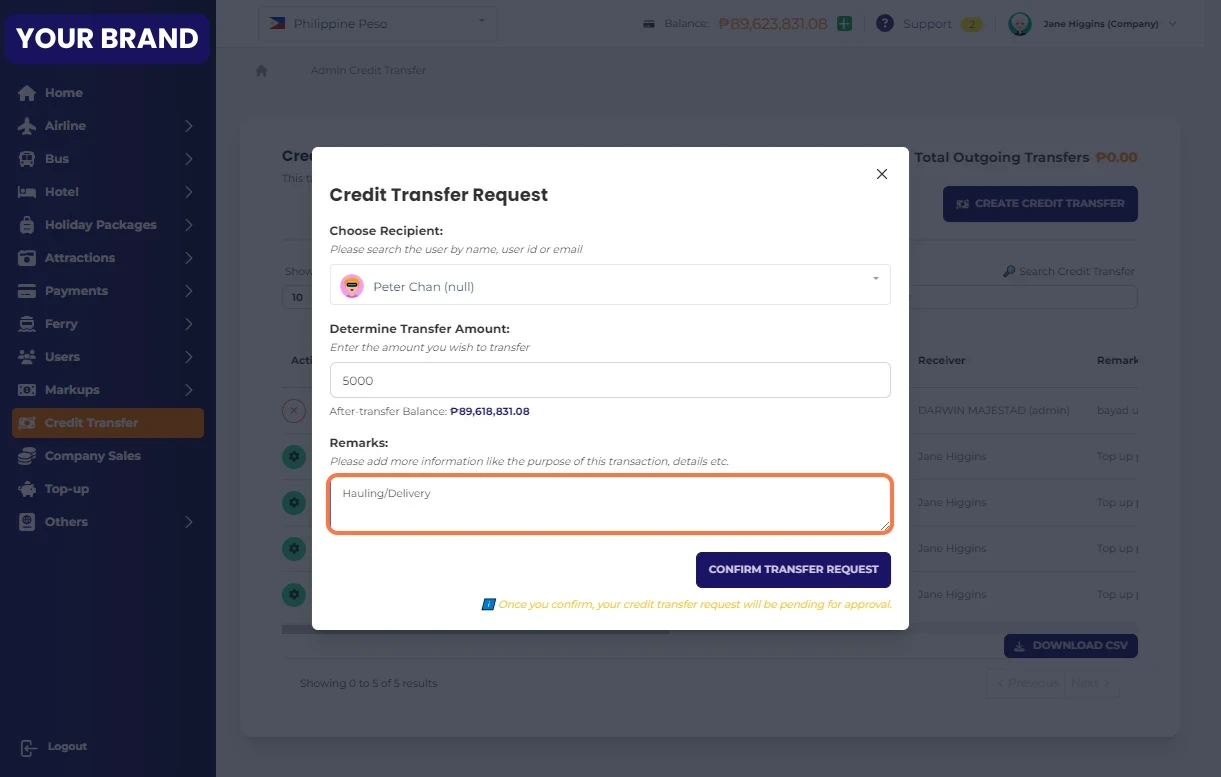Screen dimensions: 1221x777
Task: Click the Company Sales coins icon
Action: [27, 456]
